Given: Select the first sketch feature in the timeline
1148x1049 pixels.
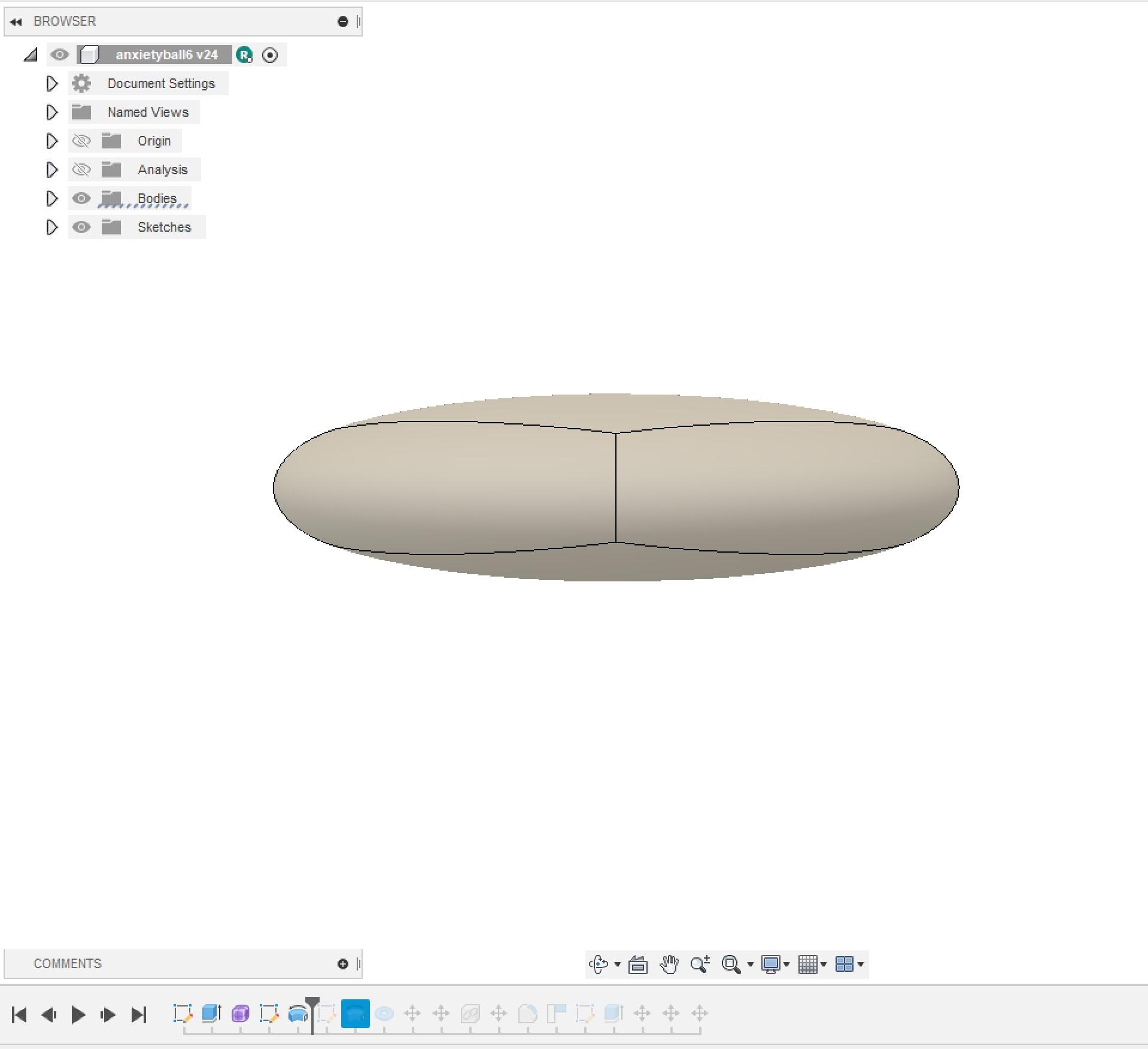Looking at the screenshot, I should point(183,1014).
